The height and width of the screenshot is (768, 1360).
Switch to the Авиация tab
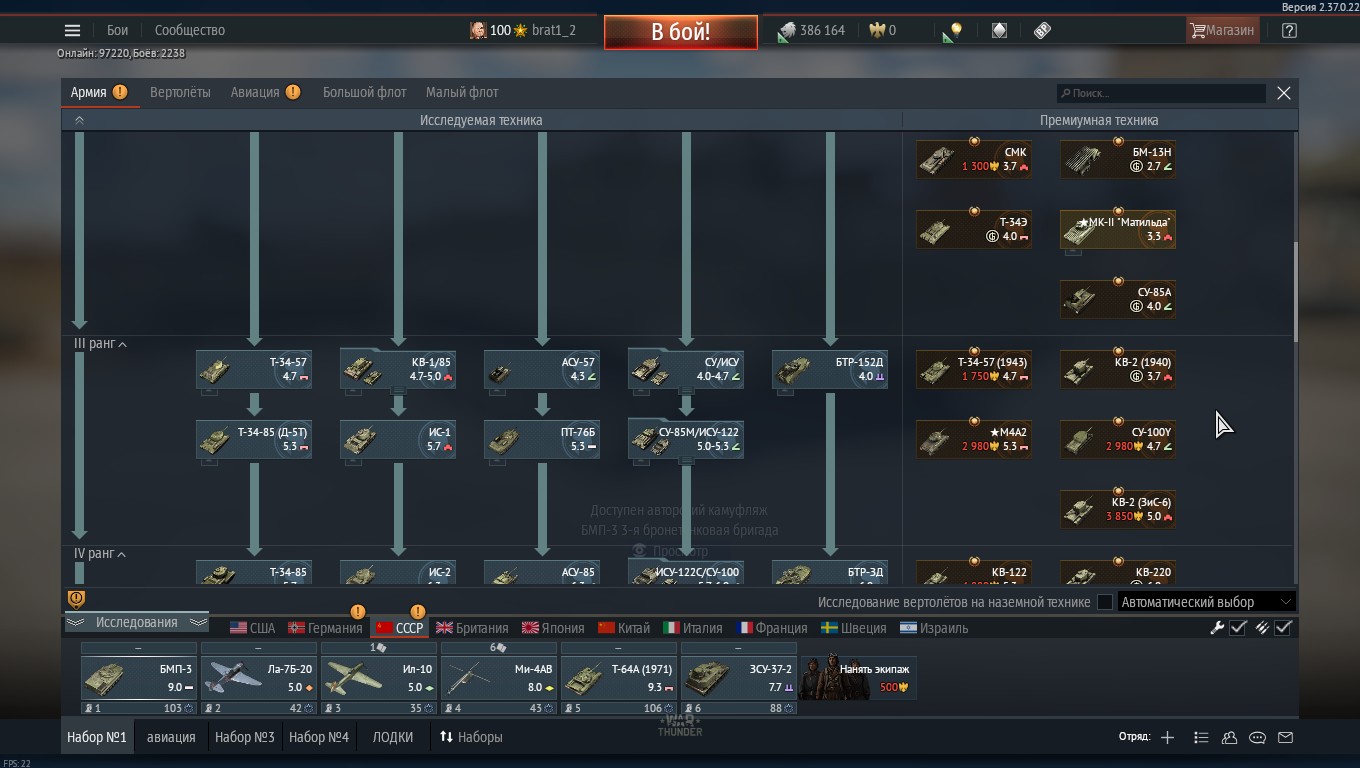coord(255,92)
